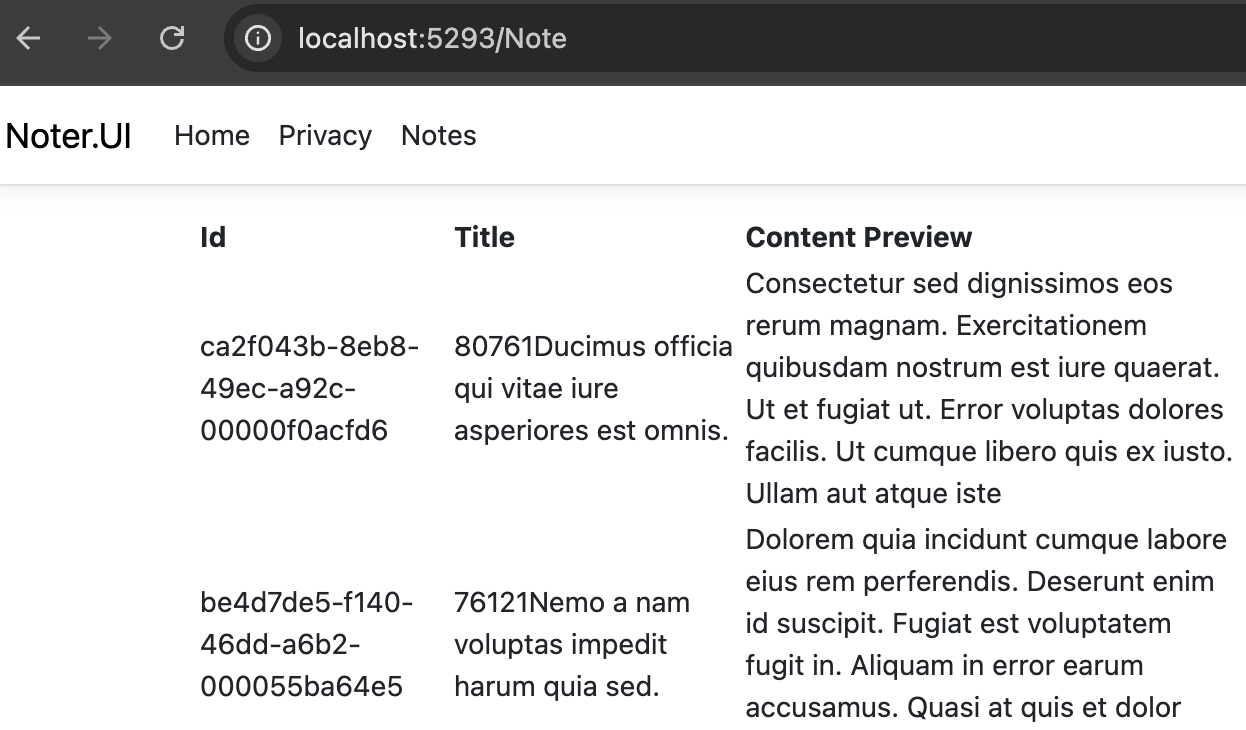The image size is (1246, 730).
Task: Click the text Ullam aut atque iste
Action: pyautogui.click(x=874, y=494)
